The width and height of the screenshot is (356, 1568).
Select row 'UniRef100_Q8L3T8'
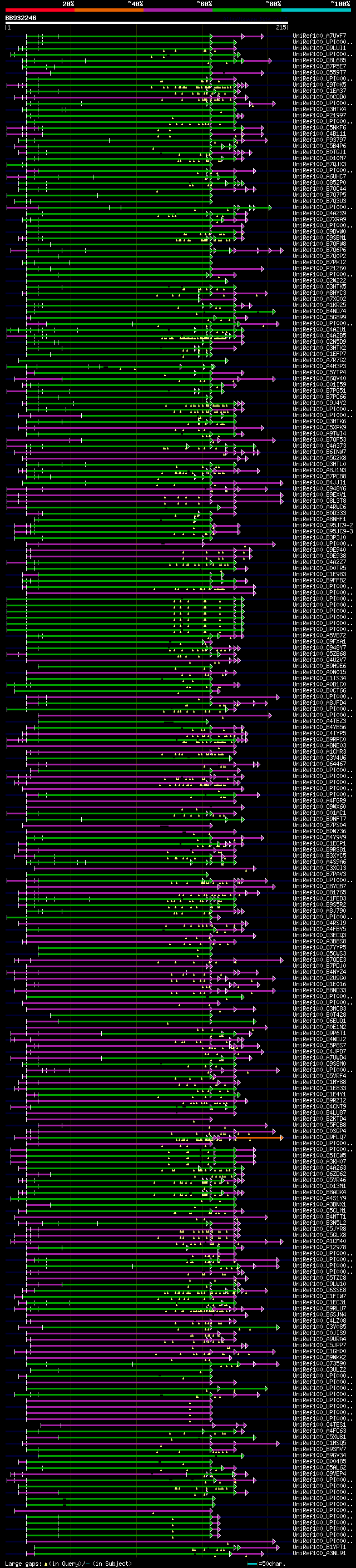coord(319,501)
